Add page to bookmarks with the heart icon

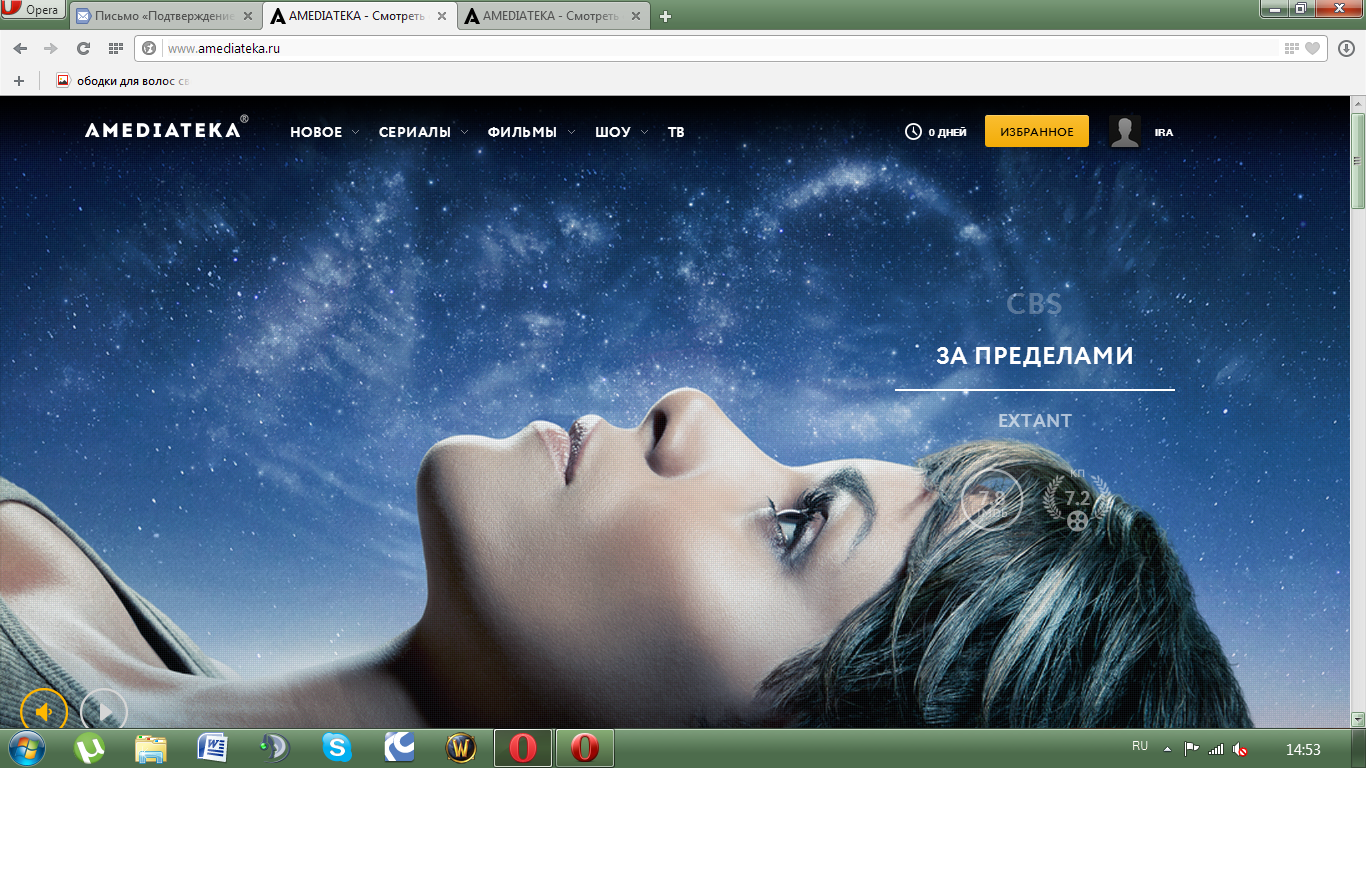pos(1313,48)
